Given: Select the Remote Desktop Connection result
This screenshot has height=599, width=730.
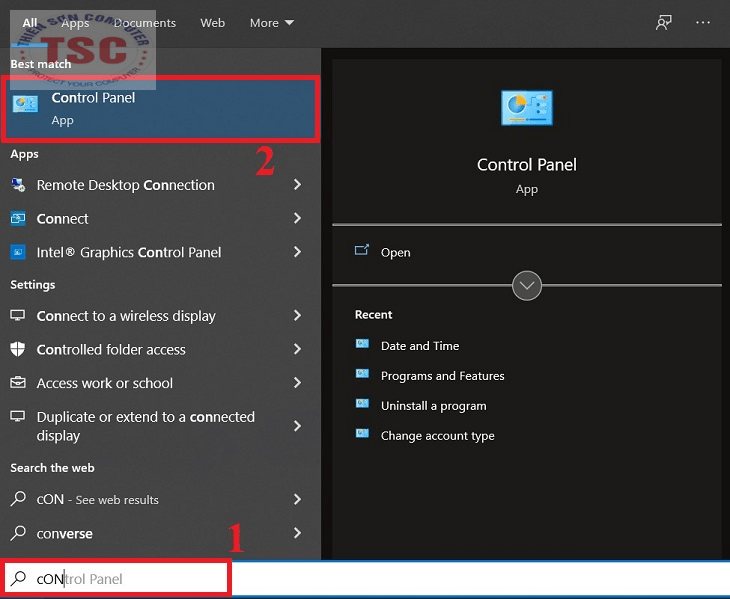Looking at the screenshot, I should [161, 185].
